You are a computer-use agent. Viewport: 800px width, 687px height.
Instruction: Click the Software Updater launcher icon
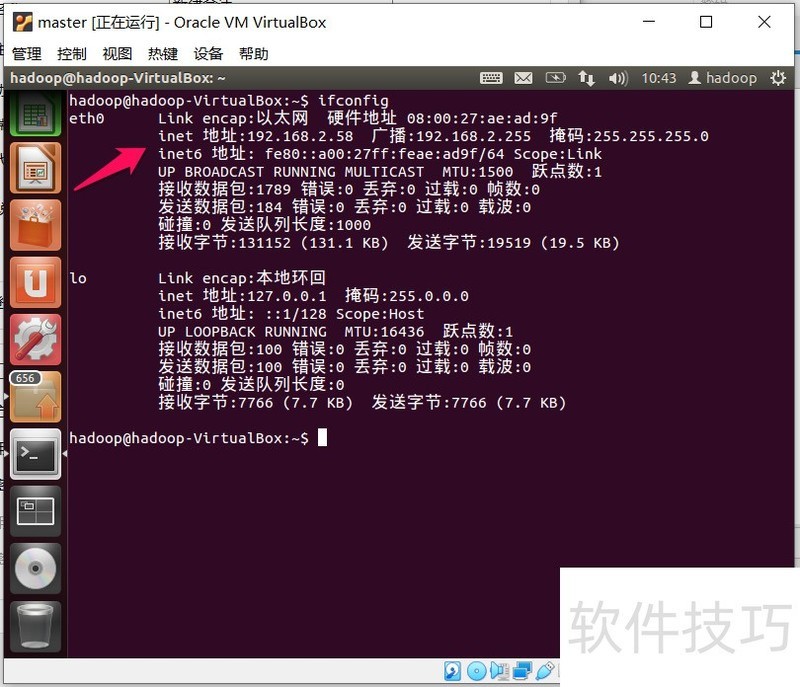[x=35, y=397]
